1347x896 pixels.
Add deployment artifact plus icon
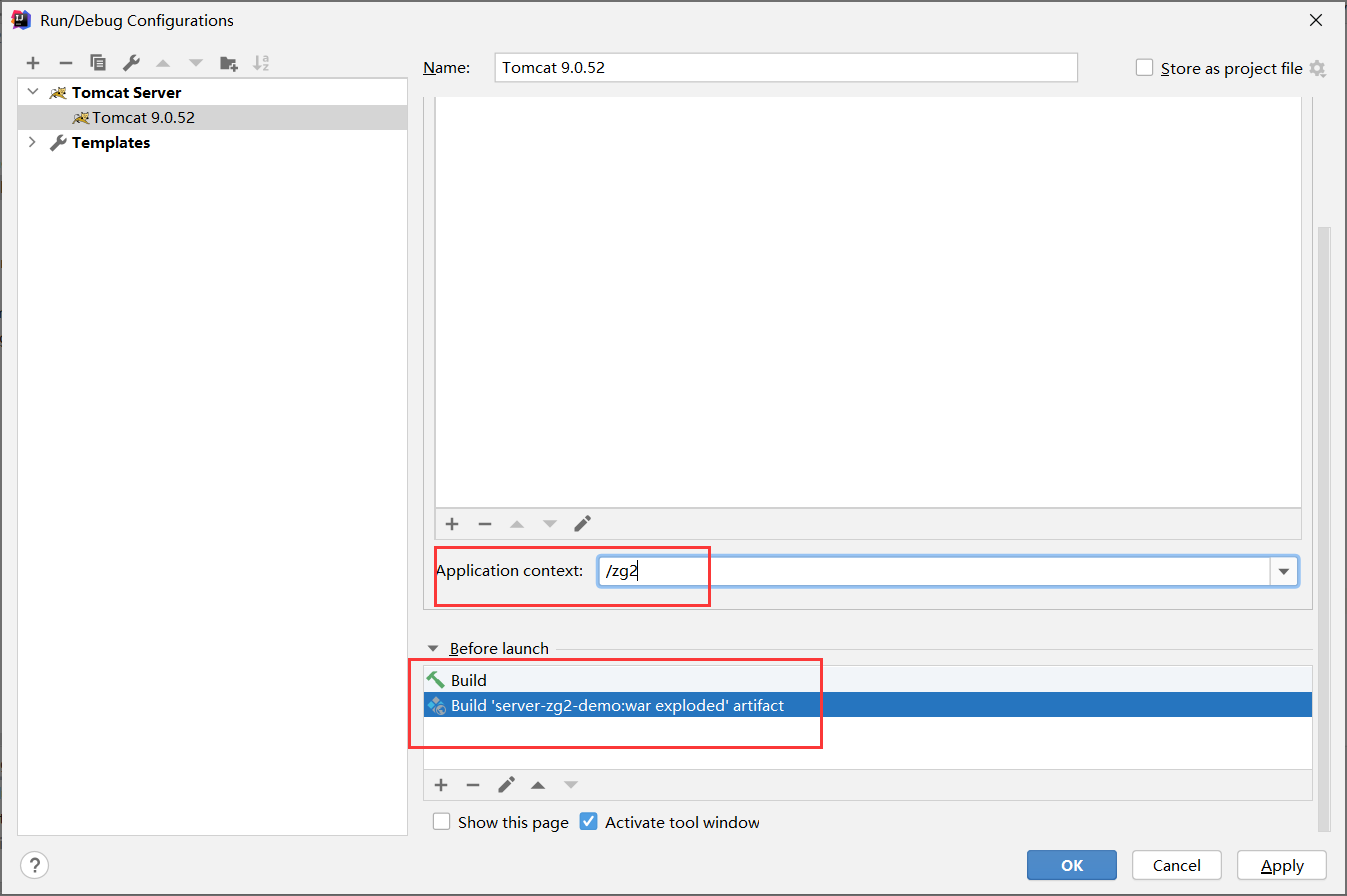(452, 524)
